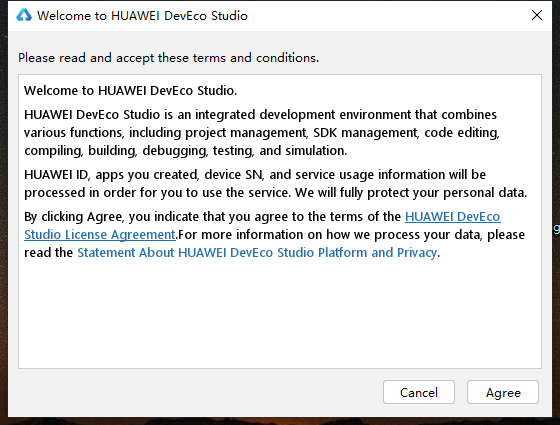Click the paragraph describing the integrated development environment
This screenshot has height=425, width=560.
tap(262, 132)
